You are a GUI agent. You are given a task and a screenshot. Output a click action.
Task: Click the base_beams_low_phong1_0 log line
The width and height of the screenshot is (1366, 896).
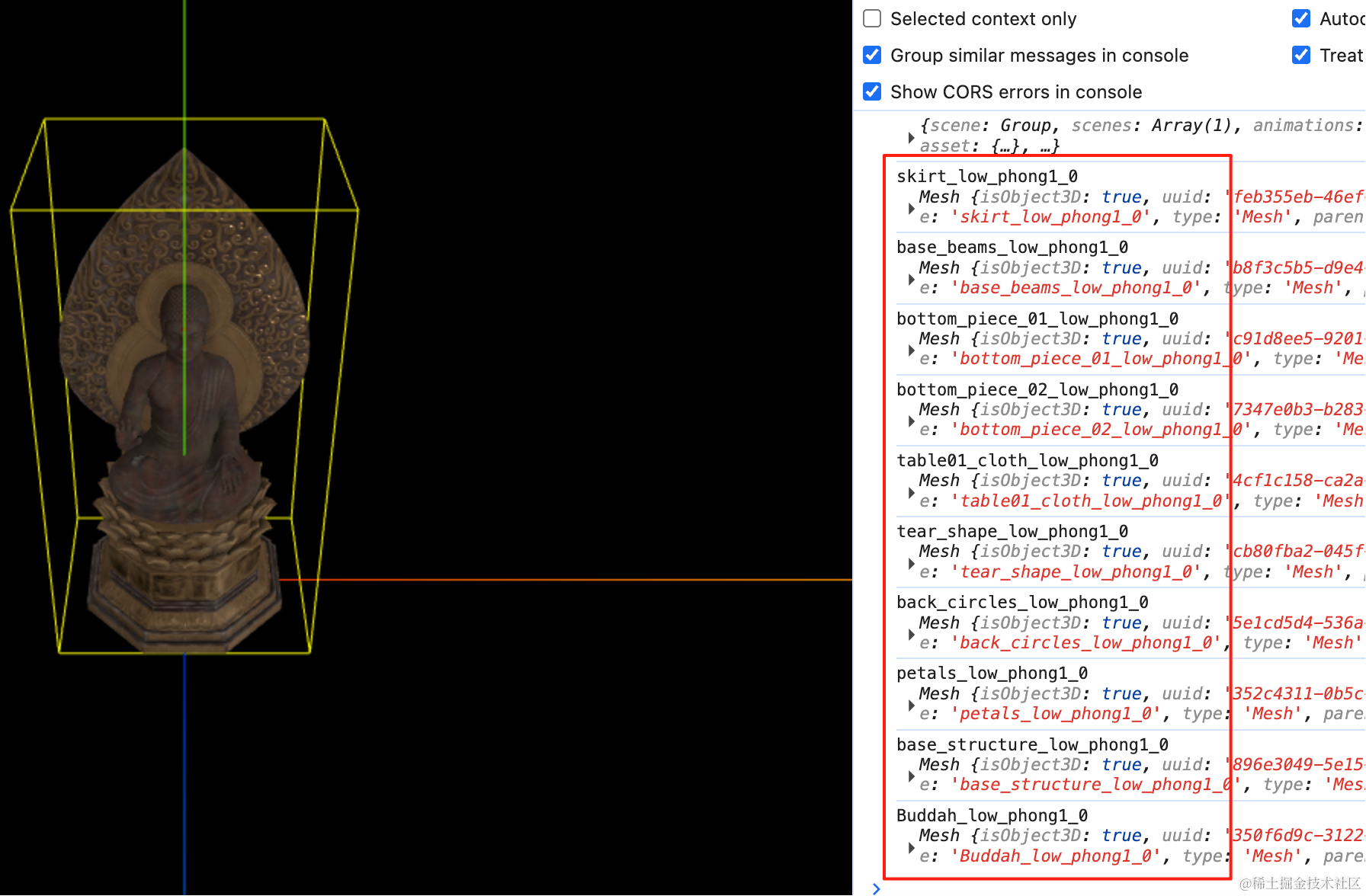pos(1012,248)
